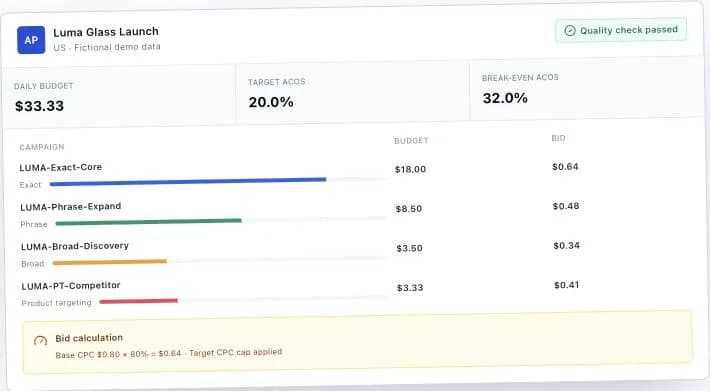Click the DAILY BUDGET label
Image resolution: width=710 pixels, height=391 pixels.
[43, 86]
